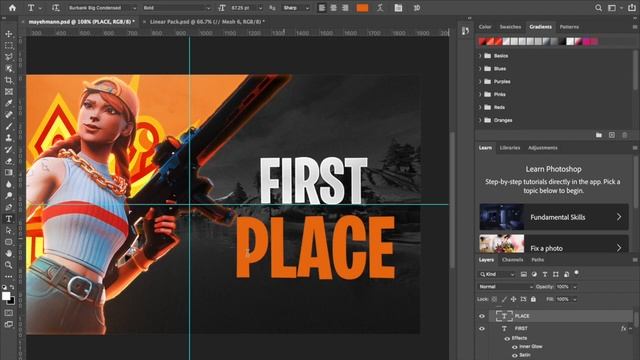Left align text

coord(322,8)
